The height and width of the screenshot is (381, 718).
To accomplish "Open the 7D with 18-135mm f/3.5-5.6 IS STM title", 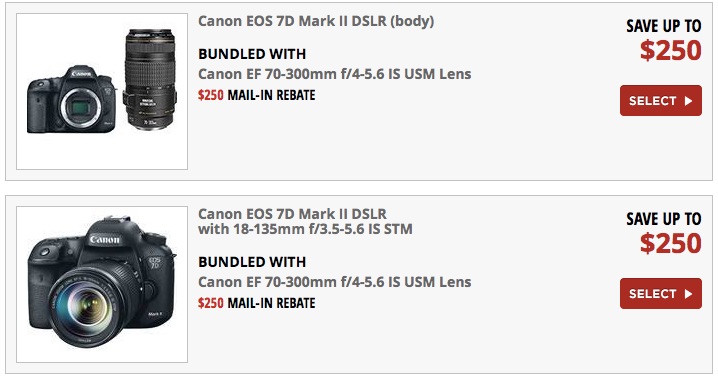I will coord(305,221).
